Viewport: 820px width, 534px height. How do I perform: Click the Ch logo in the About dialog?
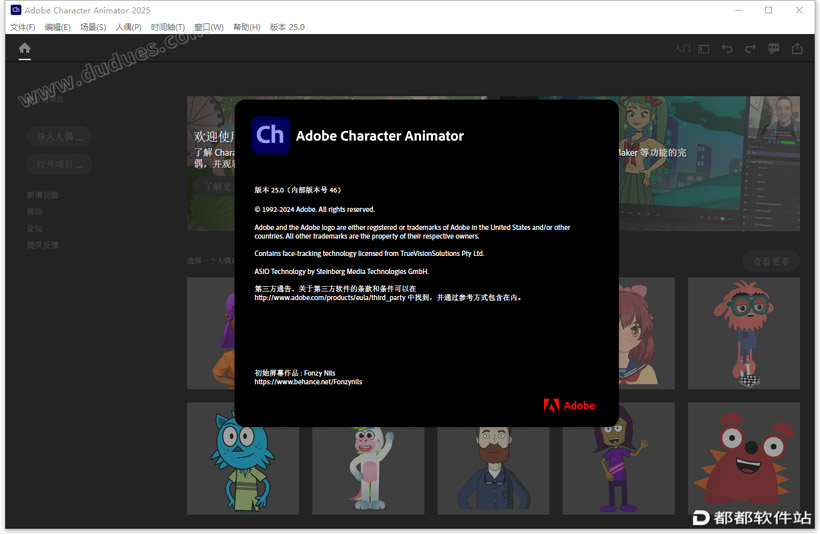point(270,135)
